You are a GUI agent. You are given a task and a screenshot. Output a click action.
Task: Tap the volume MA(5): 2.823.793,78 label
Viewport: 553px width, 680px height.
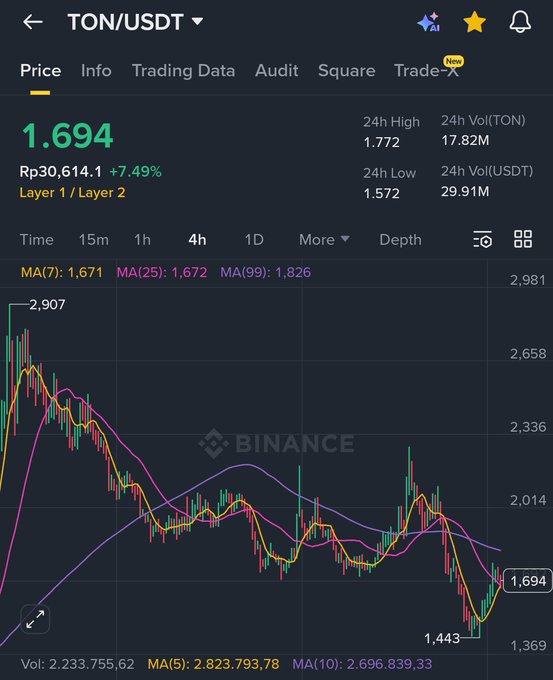(x=213, y=664)
